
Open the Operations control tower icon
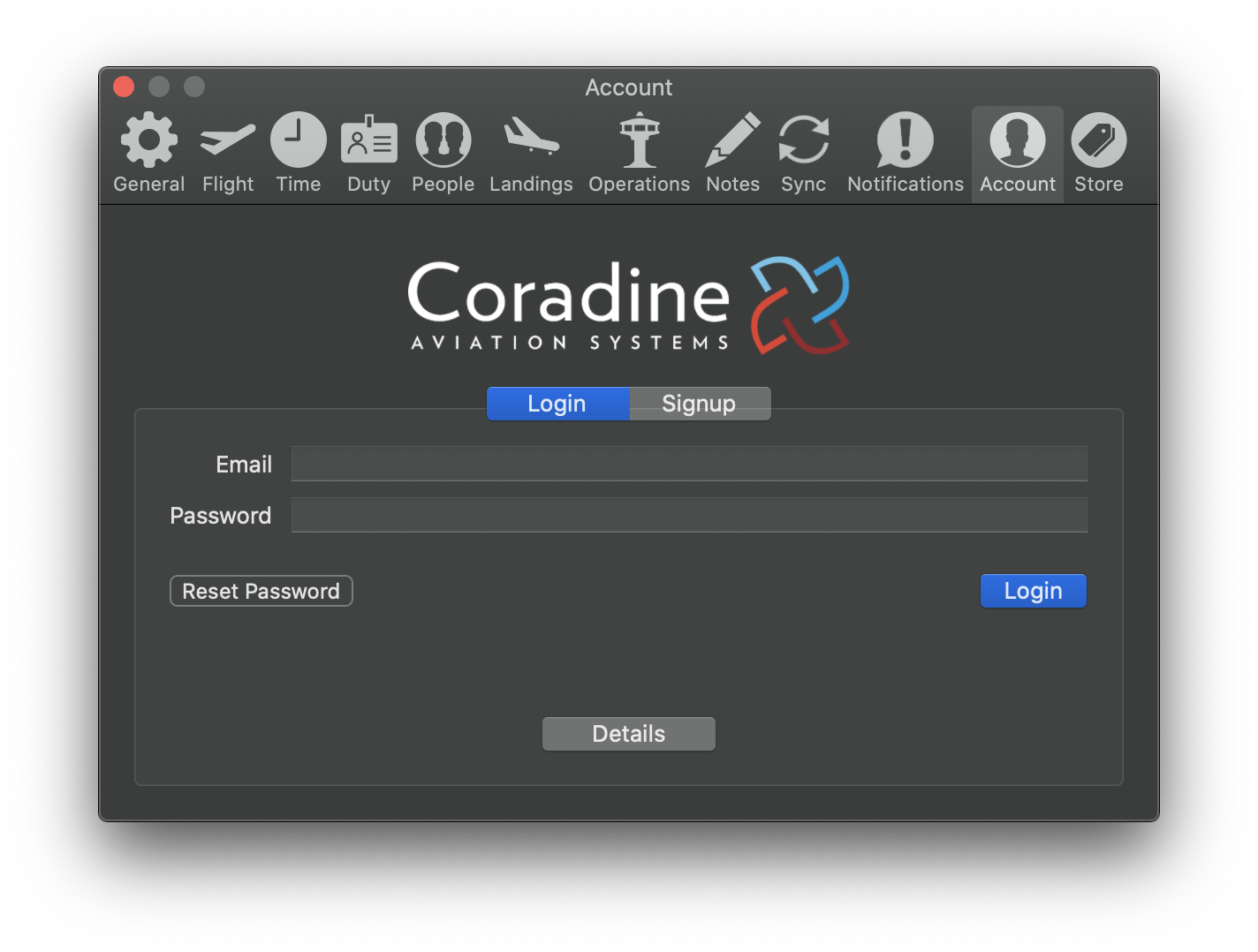pos(640,140)
